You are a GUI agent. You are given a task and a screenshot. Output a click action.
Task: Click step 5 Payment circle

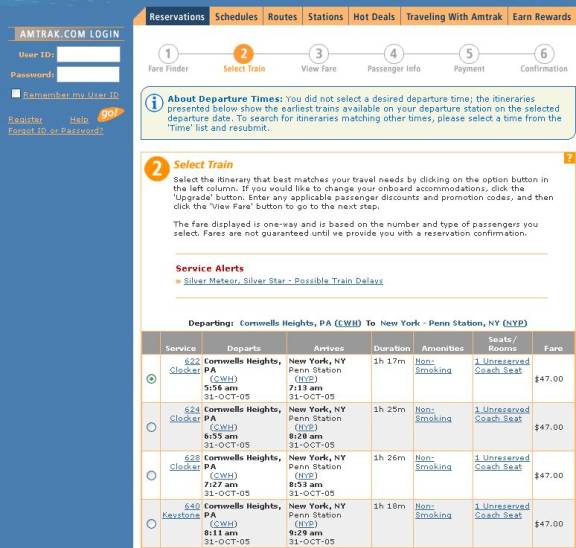click(x=469, y=54)
